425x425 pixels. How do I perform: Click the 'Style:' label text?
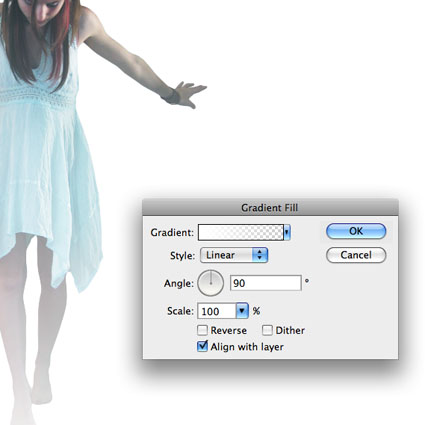click(182, 256)
